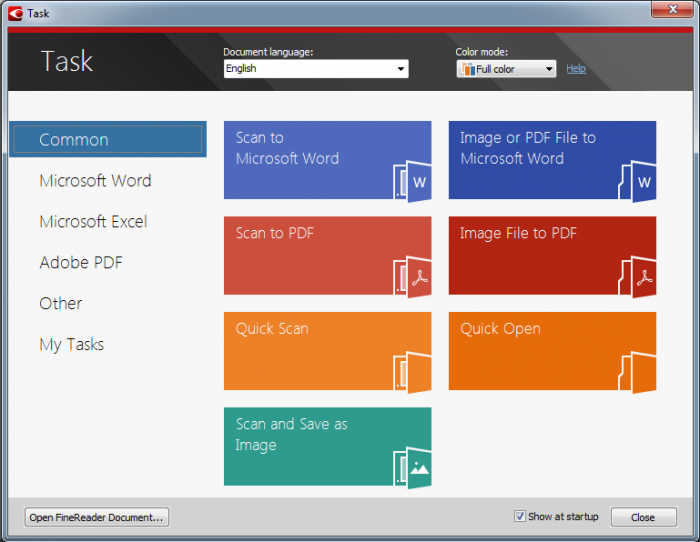This screenshot has width=700, height=542.
Task: Open the My Tasks category
Action: [72, 345]
